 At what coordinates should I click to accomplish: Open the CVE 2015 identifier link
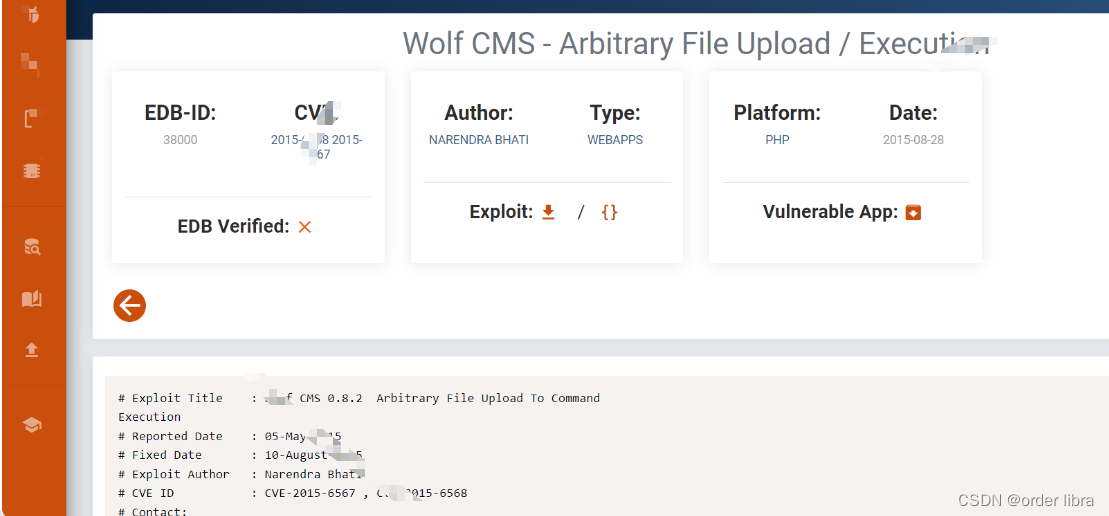click(x=317, y=147)
